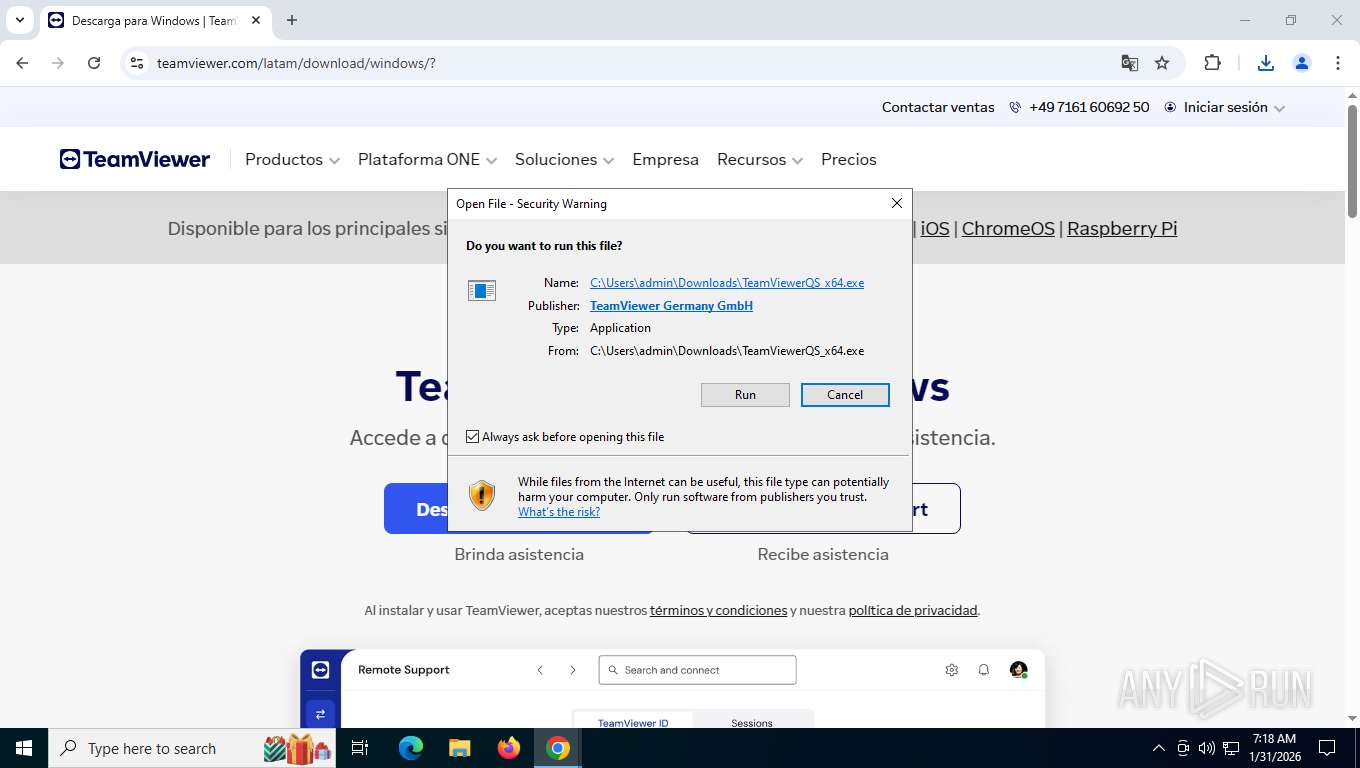1360x768 pixels.
Task: Expand the Productos menu
Action: click(x=292, y=159)
